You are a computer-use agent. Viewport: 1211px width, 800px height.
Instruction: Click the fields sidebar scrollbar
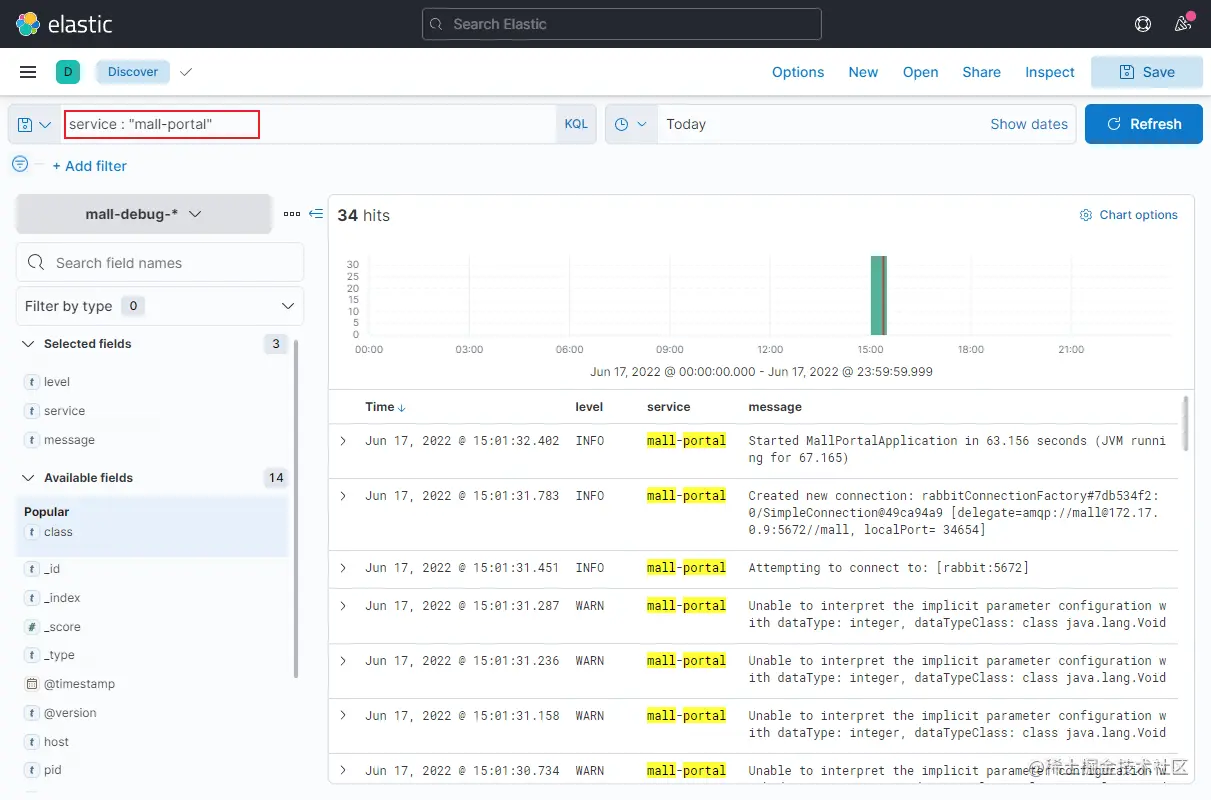coord(295,510)
